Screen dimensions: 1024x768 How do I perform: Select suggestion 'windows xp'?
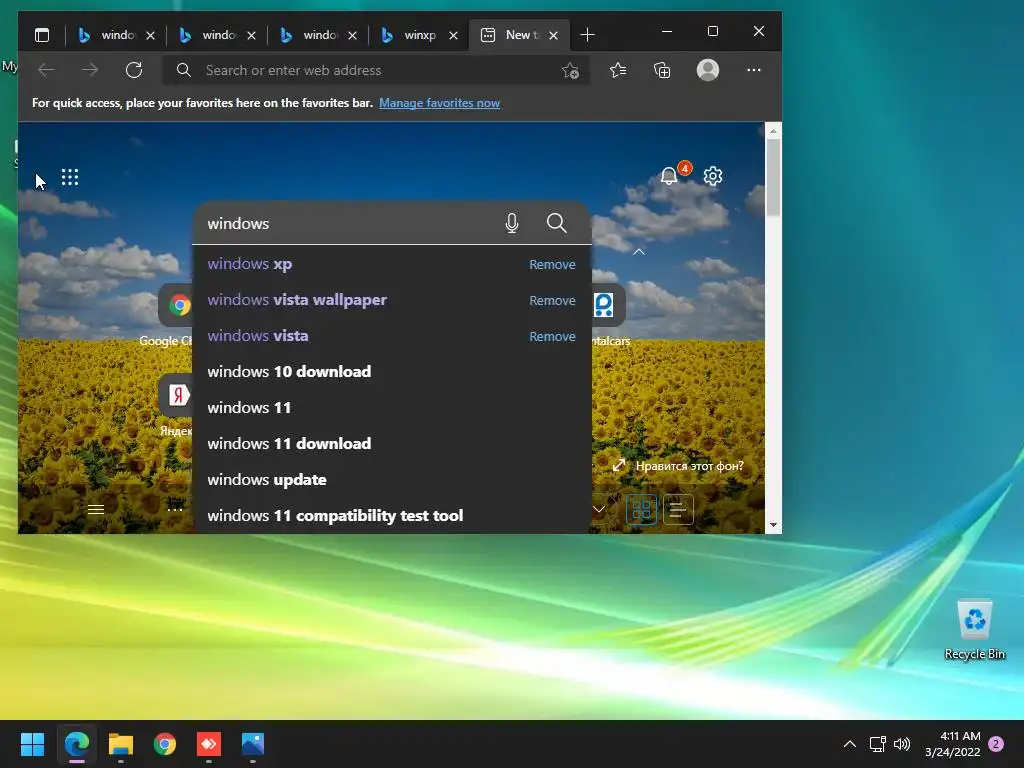392,264
